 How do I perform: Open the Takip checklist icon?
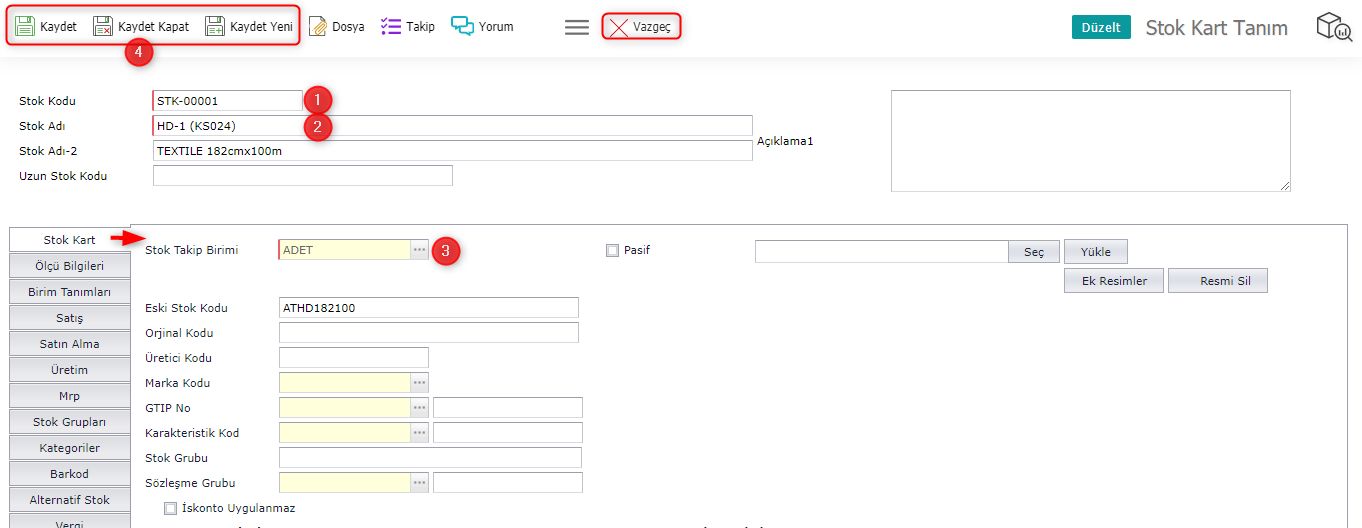tap(391, 27)
